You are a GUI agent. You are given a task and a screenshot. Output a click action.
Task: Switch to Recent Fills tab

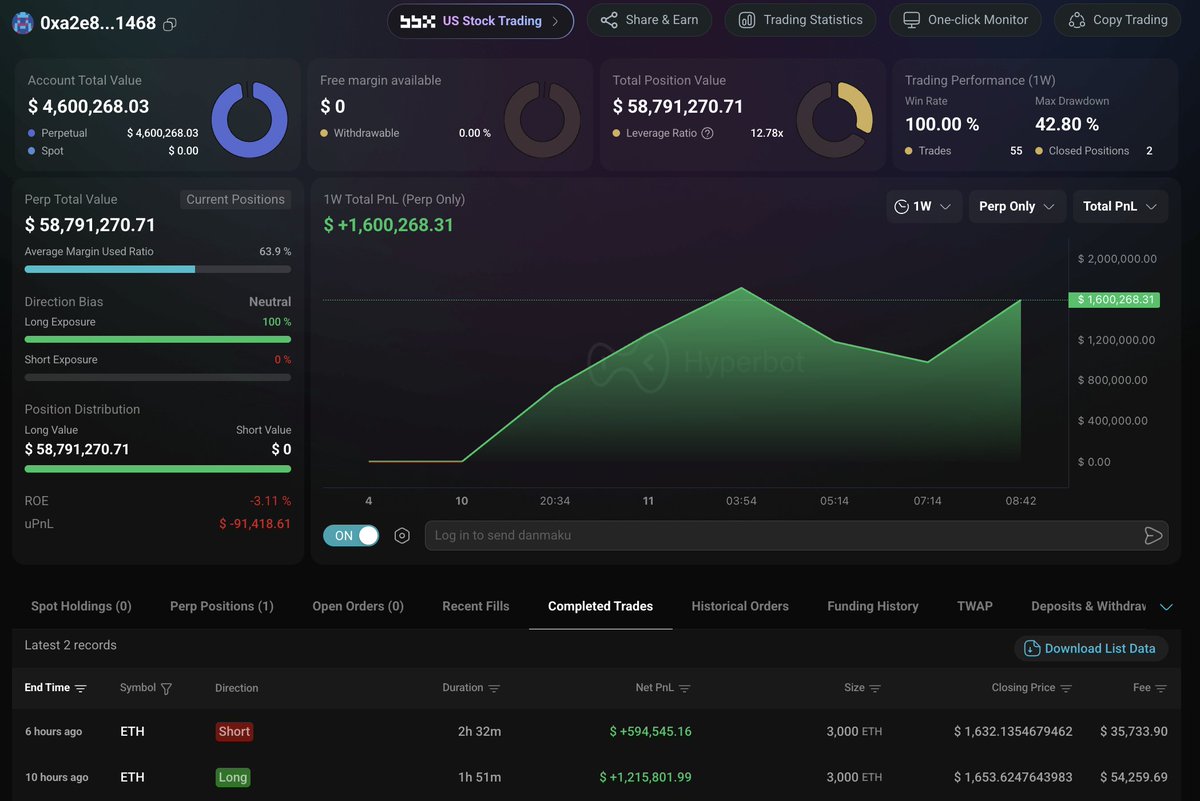(x=476, y=606)
